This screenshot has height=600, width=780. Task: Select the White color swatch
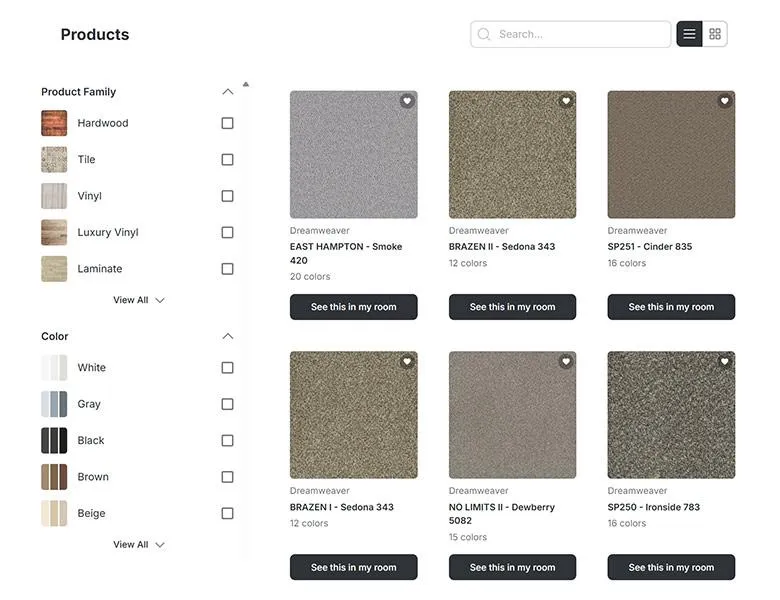pos(54,368)
